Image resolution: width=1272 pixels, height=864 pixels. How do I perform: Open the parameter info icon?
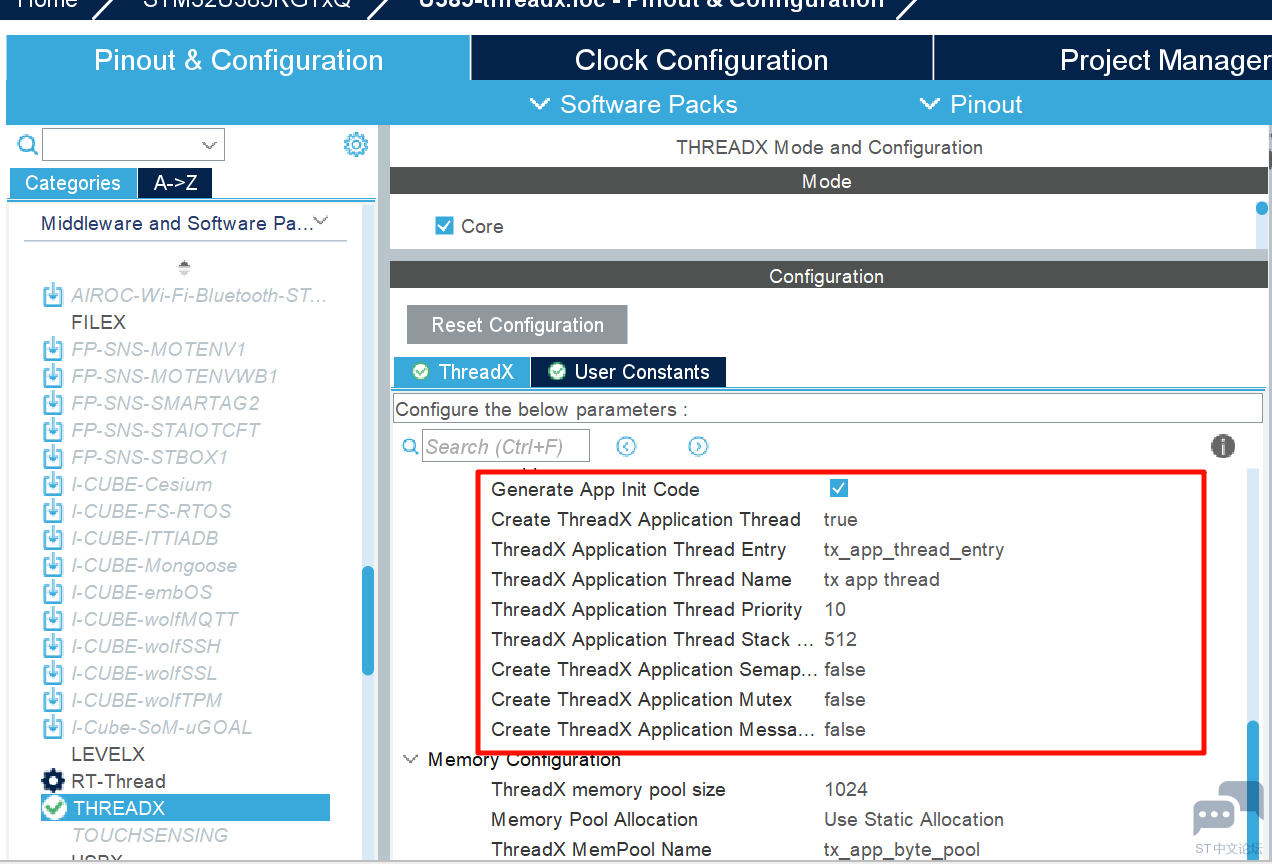click(x=1222, y=446)
